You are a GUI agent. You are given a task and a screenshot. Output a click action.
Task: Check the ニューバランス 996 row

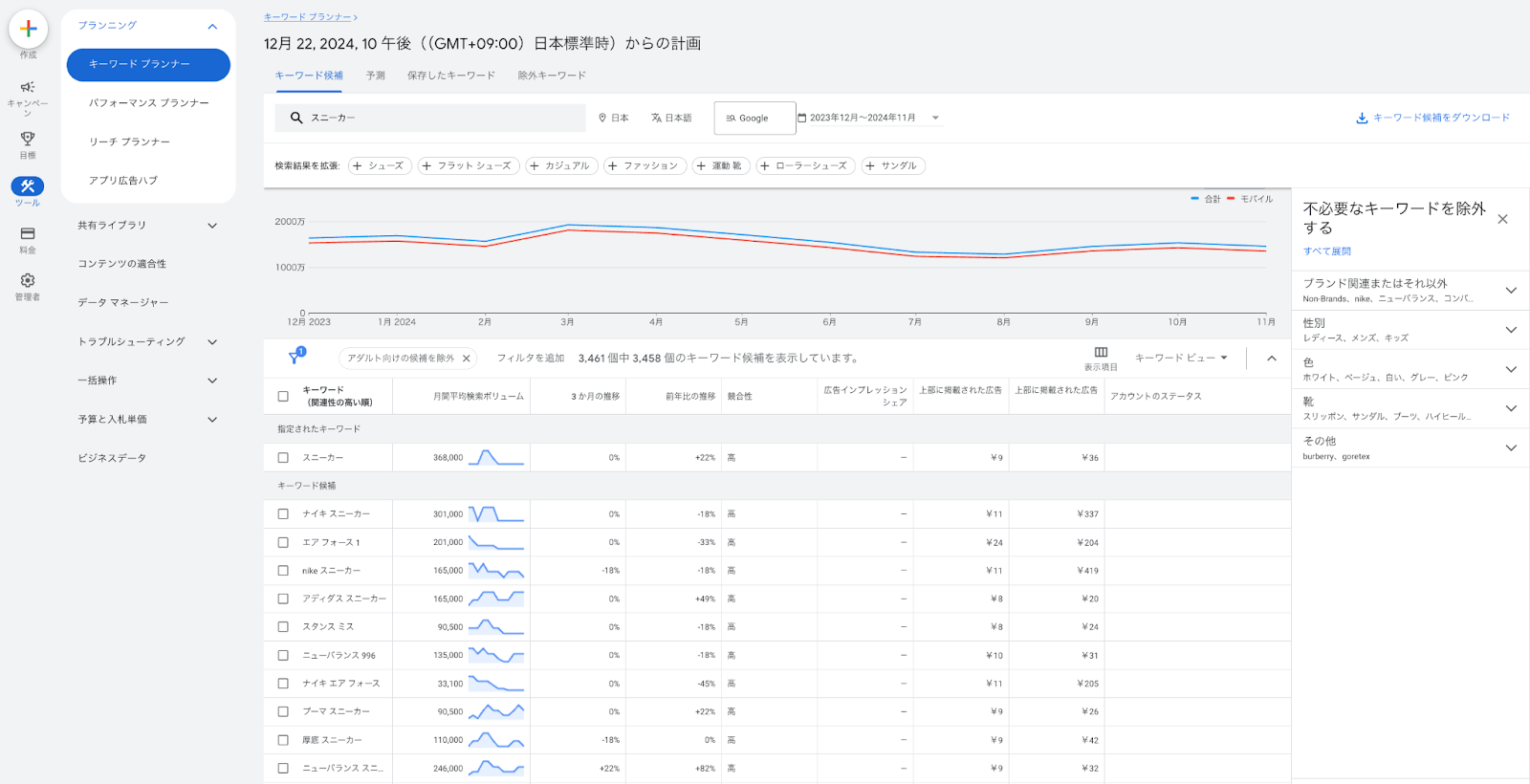tap(283, 655)
